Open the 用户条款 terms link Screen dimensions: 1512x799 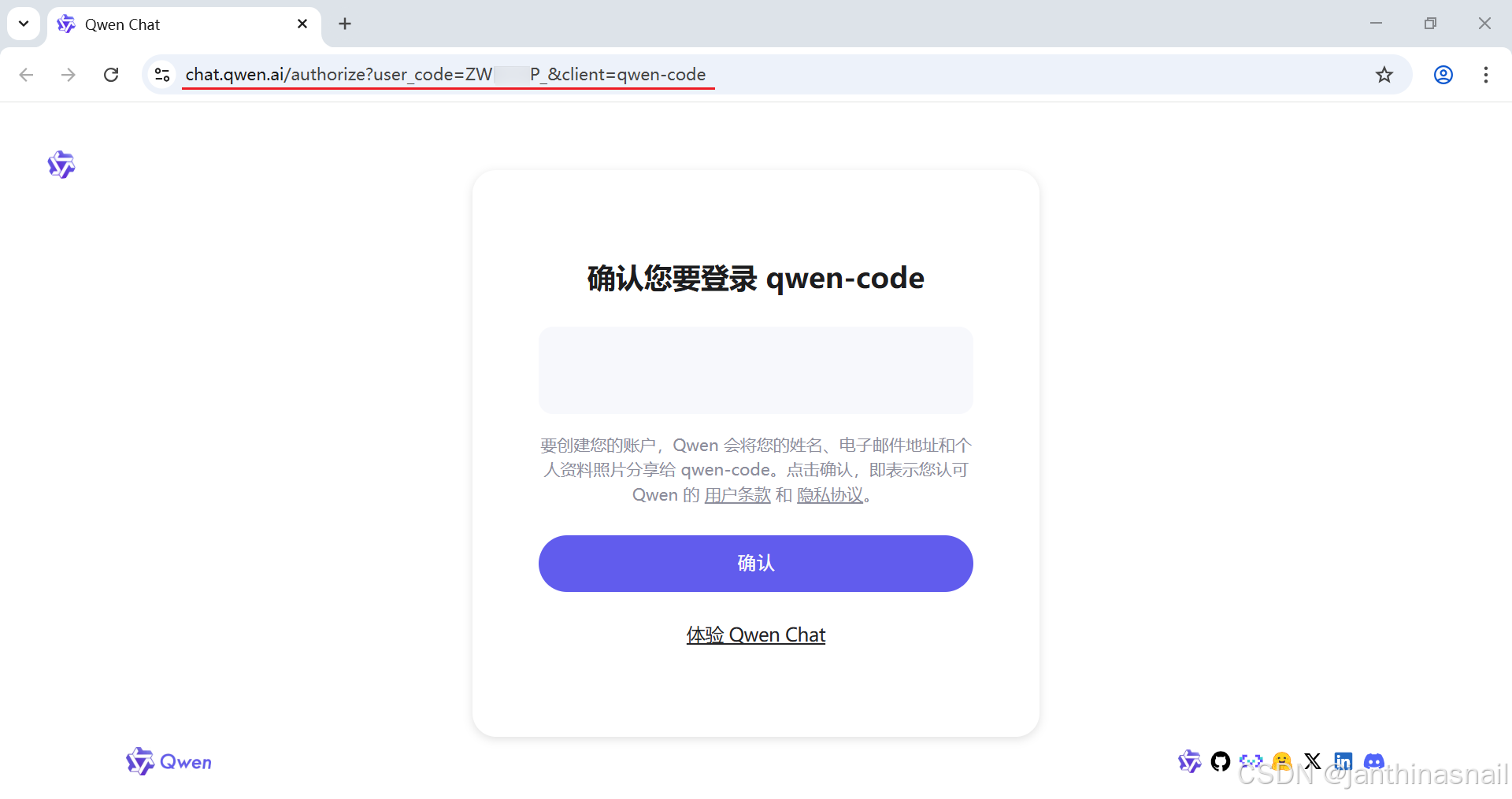(x=737, y=495)
